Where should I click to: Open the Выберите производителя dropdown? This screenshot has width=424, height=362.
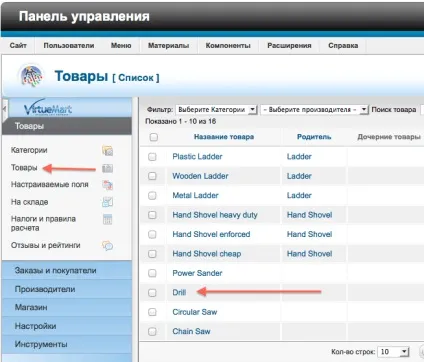coord(314,109)
